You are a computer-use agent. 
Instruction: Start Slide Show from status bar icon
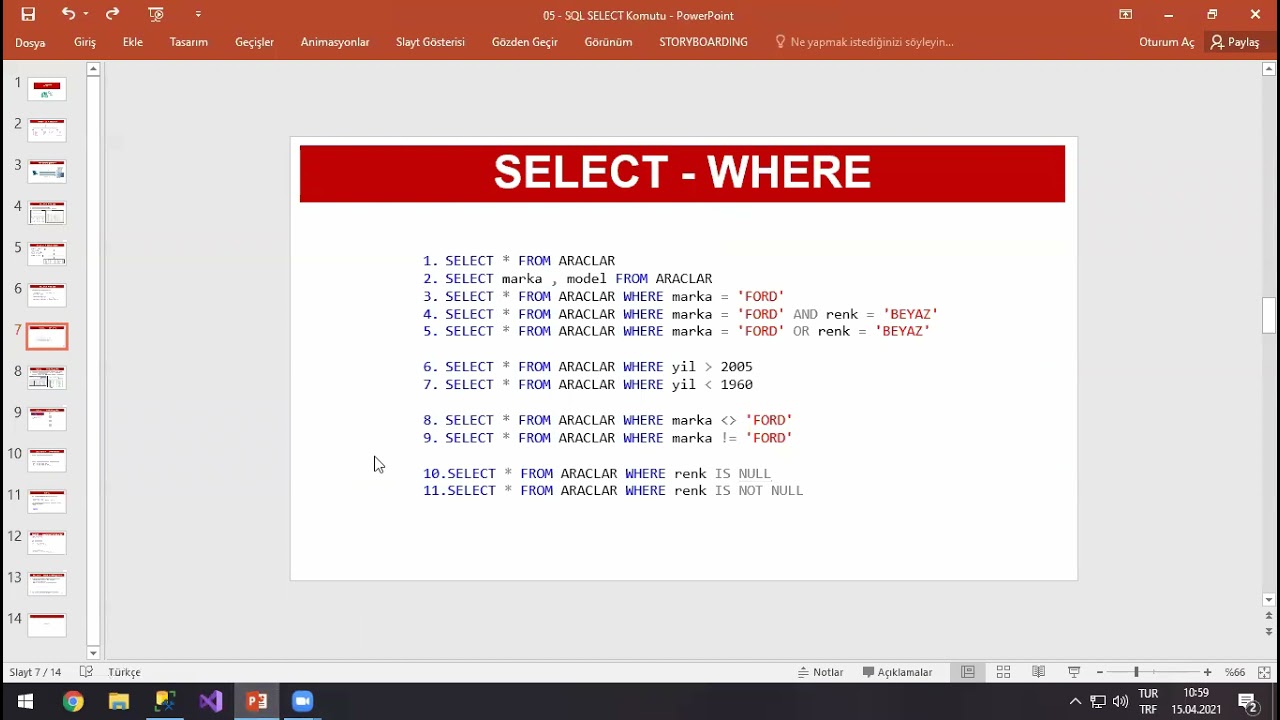(x=1074, y=672)
